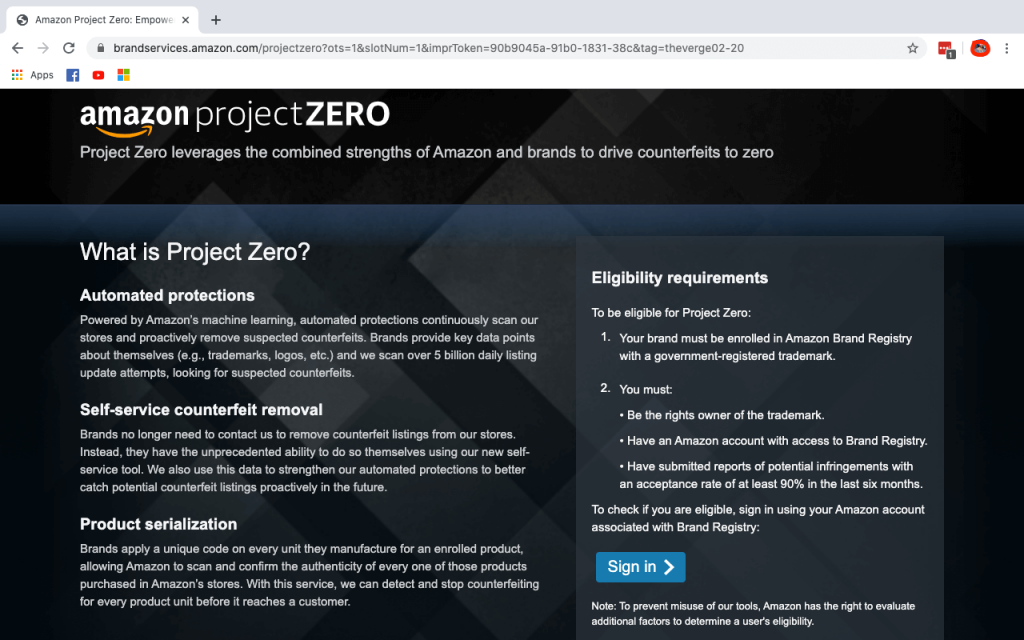Viewport: 1024px width, 640px height.
Task: Open the Microsoft bookmark icon
Action: 123,75
